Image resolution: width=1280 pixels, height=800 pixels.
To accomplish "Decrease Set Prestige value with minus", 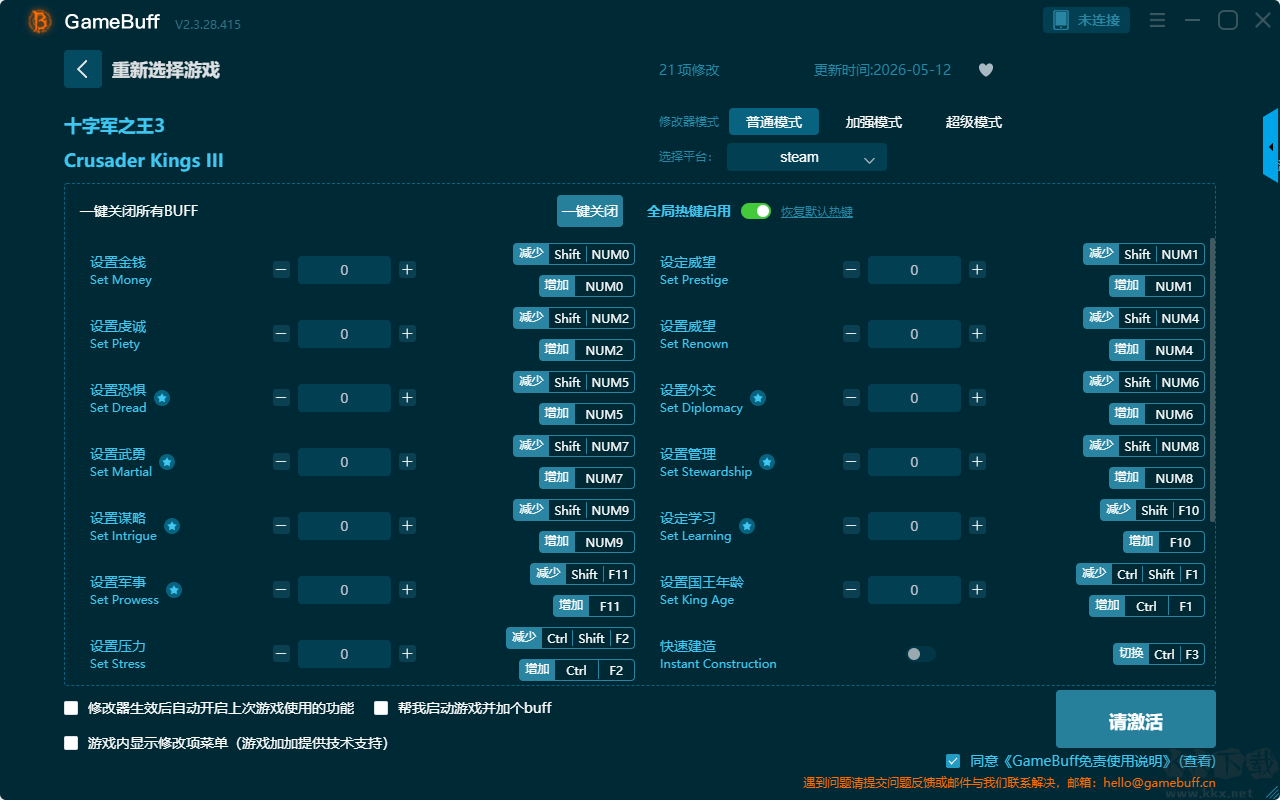I will 851,270.
